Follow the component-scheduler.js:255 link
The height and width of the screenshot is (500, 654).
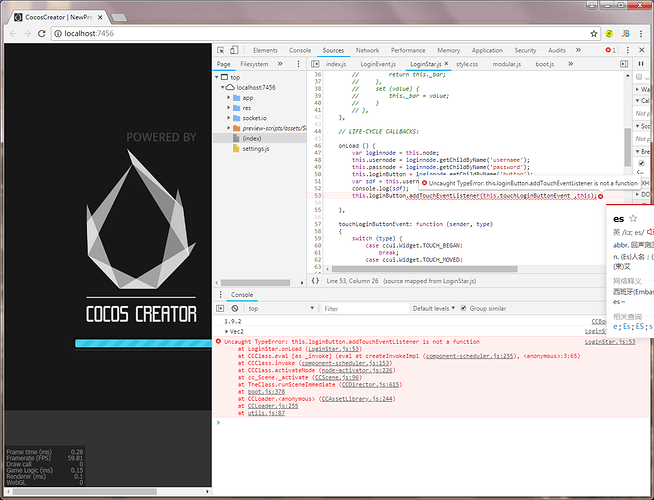tap(469, 356)
